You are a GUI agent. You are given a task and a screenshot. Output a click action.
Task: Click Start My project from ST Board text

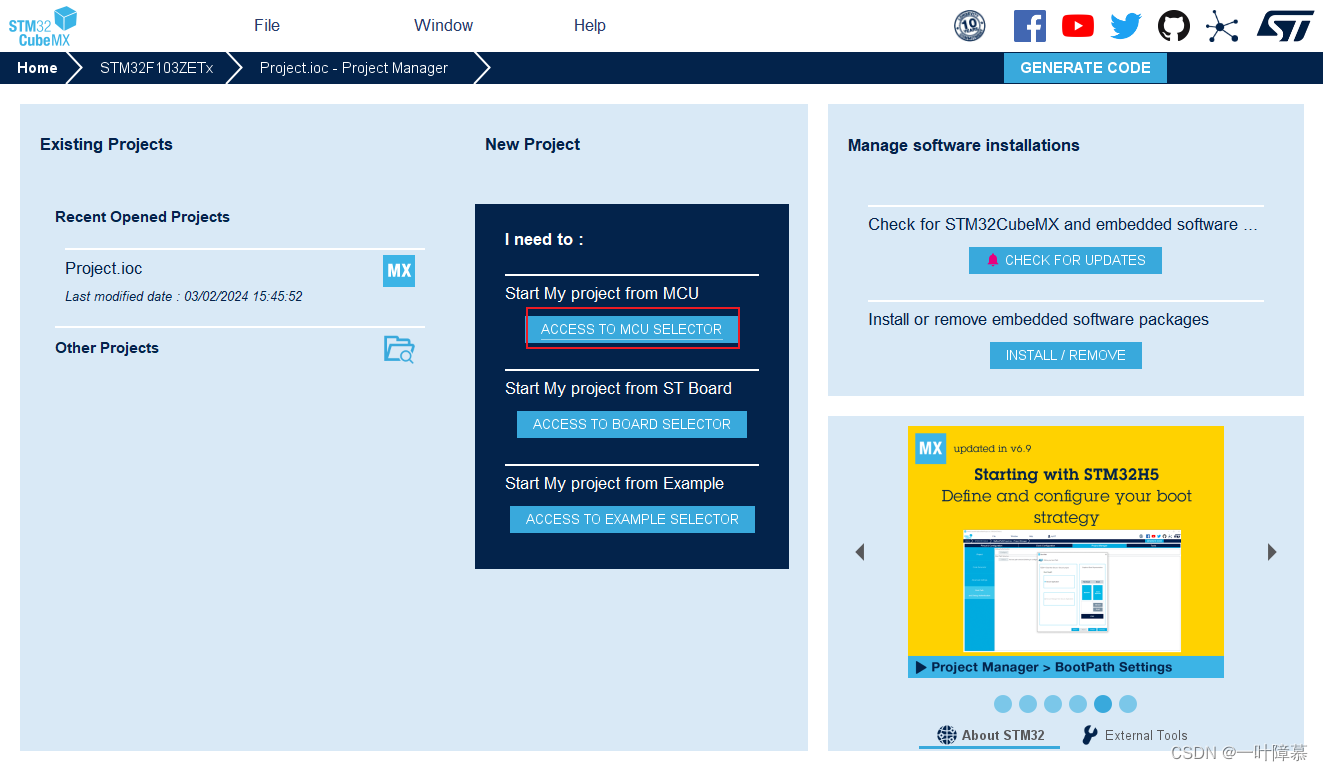click(618, 388)
